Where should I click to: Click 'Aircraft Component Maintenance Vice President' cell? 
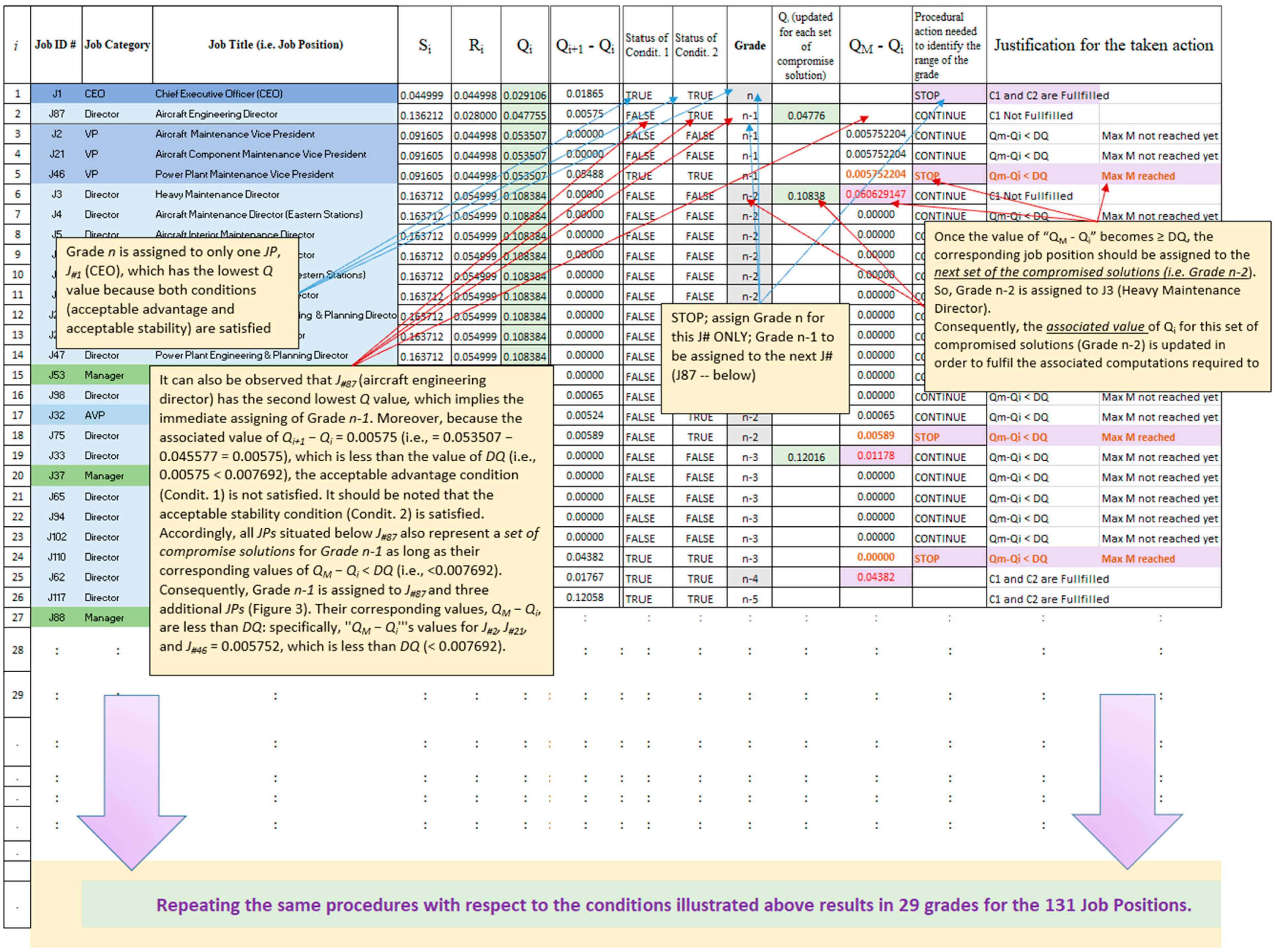click(x=275, y=155)
